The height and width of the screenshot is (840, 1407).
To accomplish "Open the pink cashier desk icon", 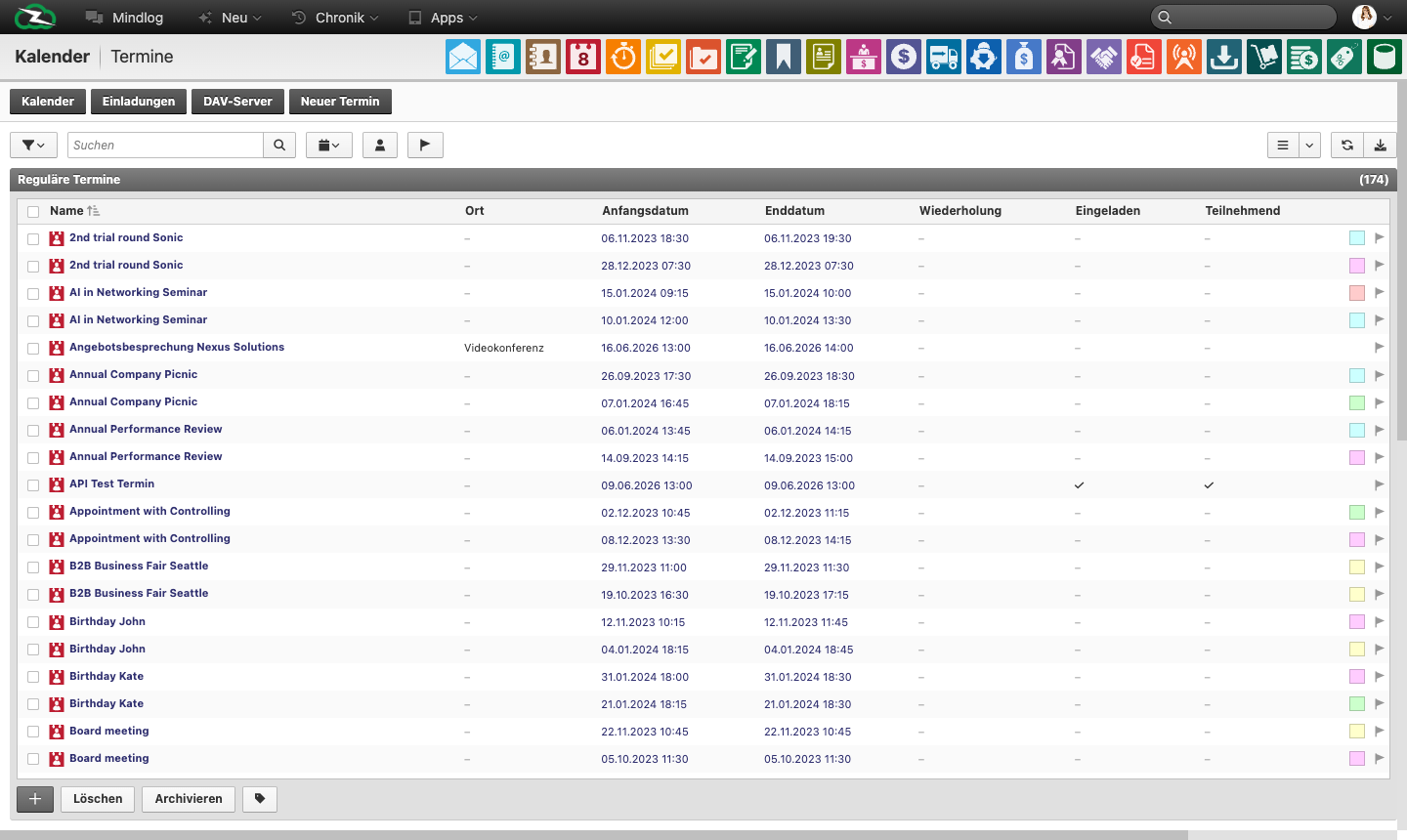I will [864, 57].
